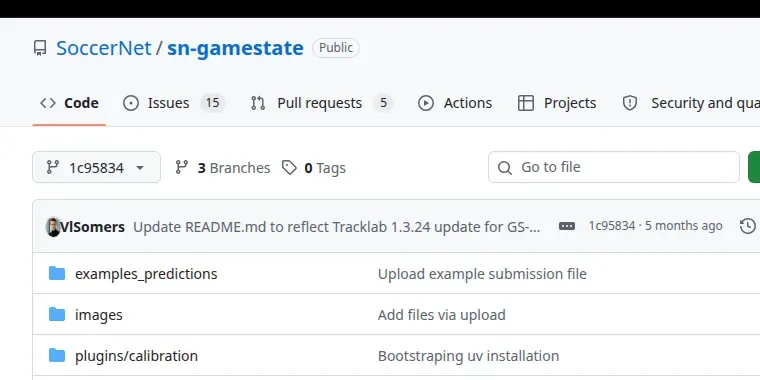View the 3 Branches link
This screenshot has width=760, height=380.
[x=222, y=168]
